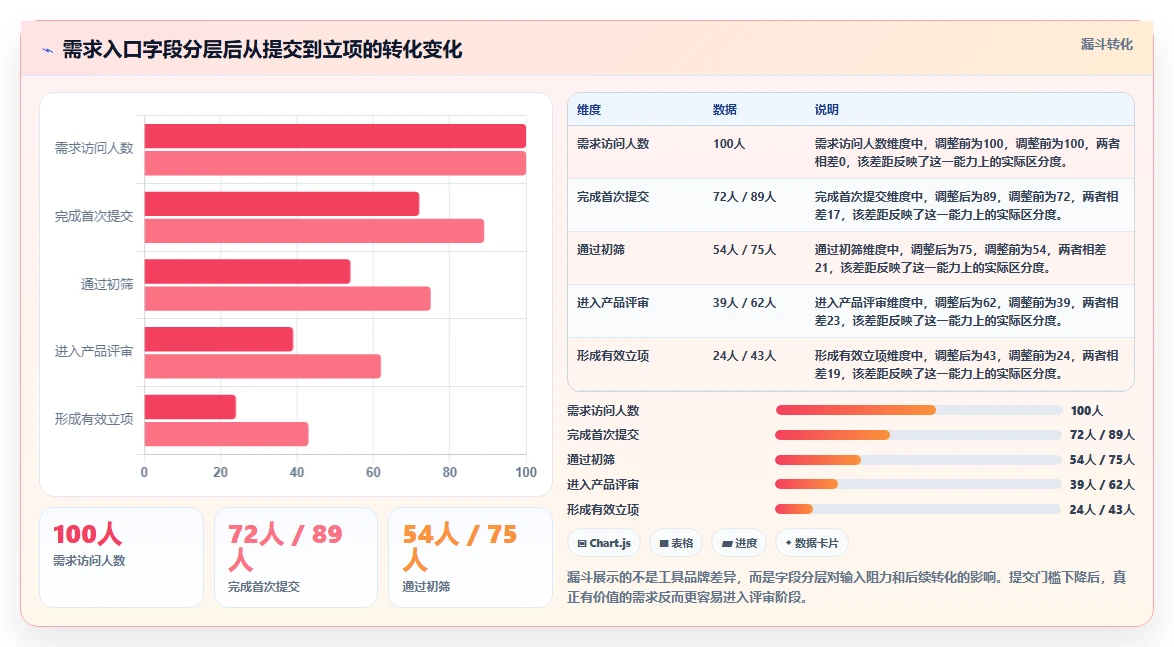Click the light bar for 形成有效立项 in chart
The image size is (1174, 647).
tap(226, 434)
